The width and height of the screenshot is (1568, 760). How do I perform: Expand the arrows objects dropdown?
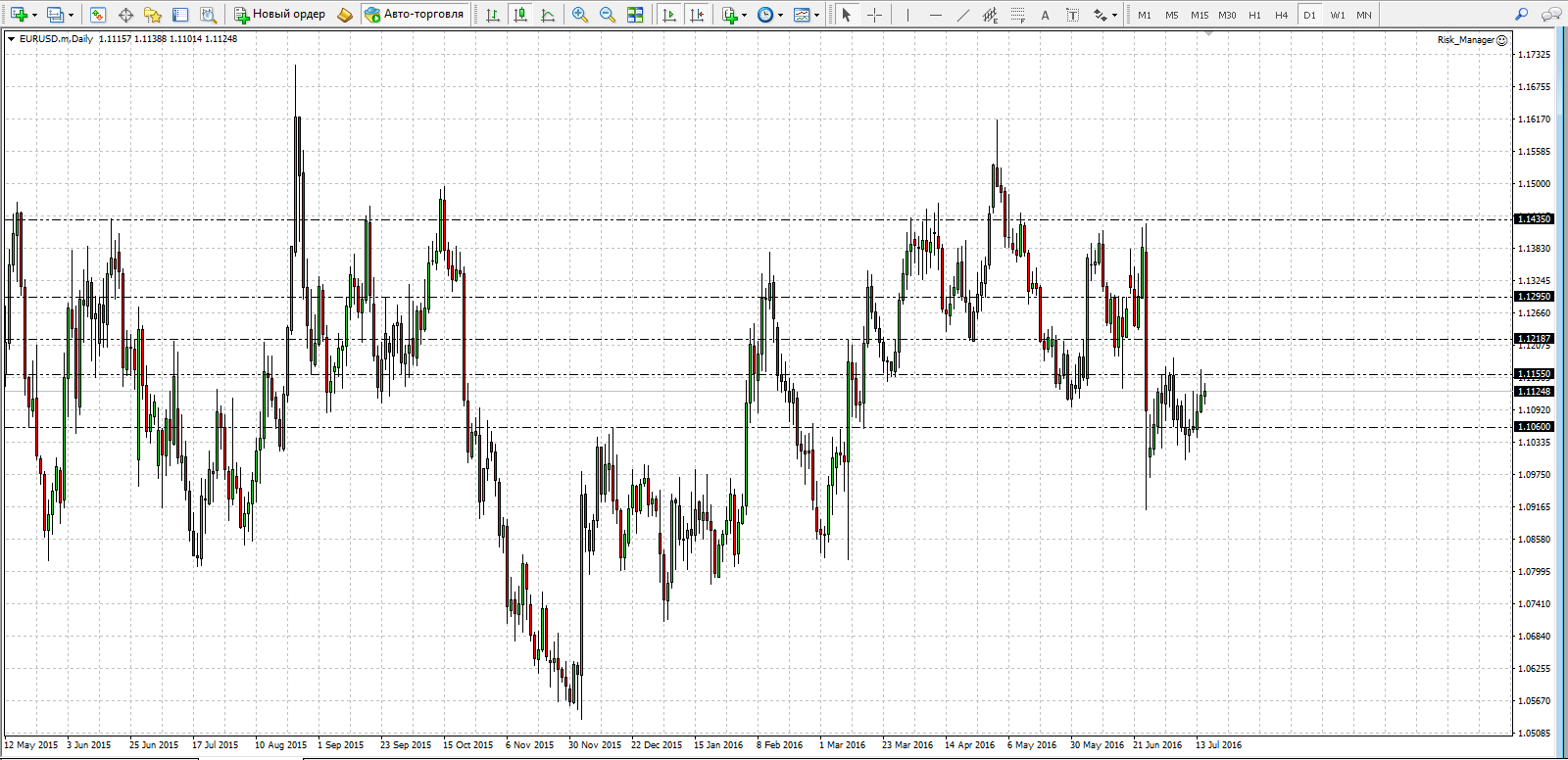coord(1114,16)
